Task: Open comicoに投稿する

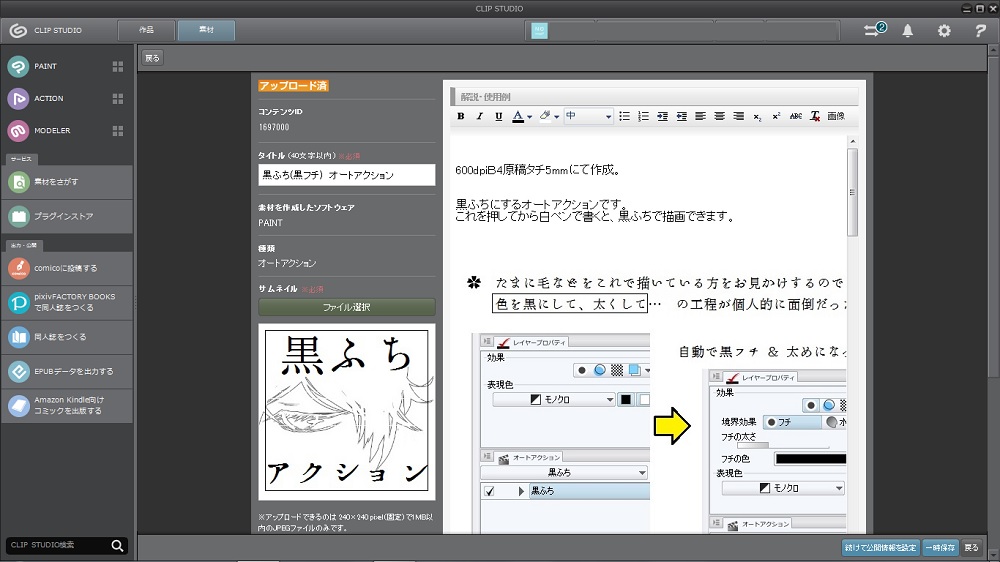Action: (67, 268)
